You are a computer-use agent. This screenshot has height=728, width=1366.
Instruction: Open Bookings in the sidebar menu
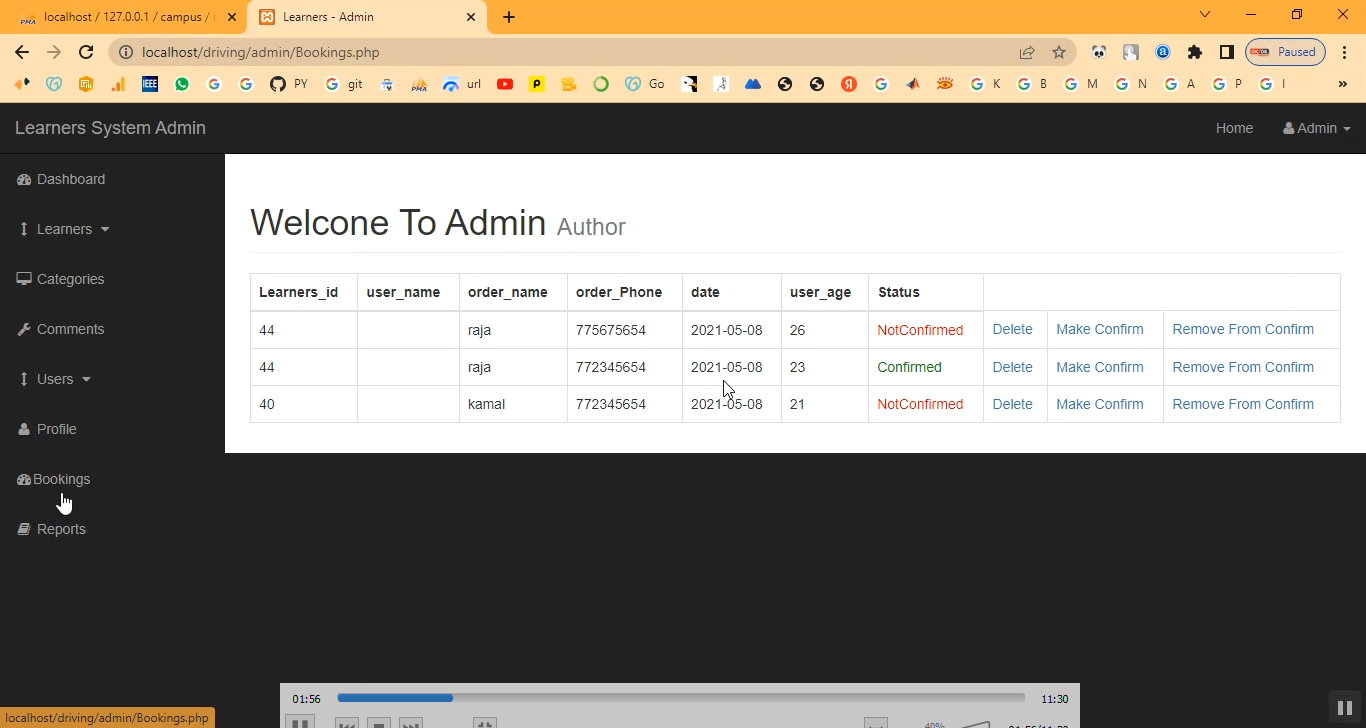61,479
